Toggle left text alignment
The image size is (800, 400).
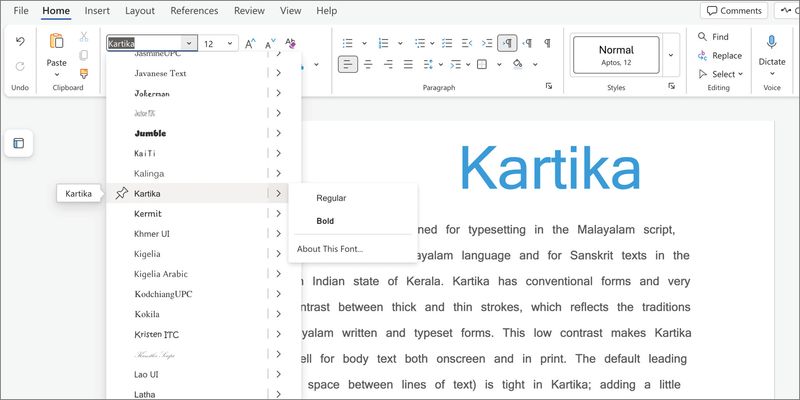click(347, 65)
